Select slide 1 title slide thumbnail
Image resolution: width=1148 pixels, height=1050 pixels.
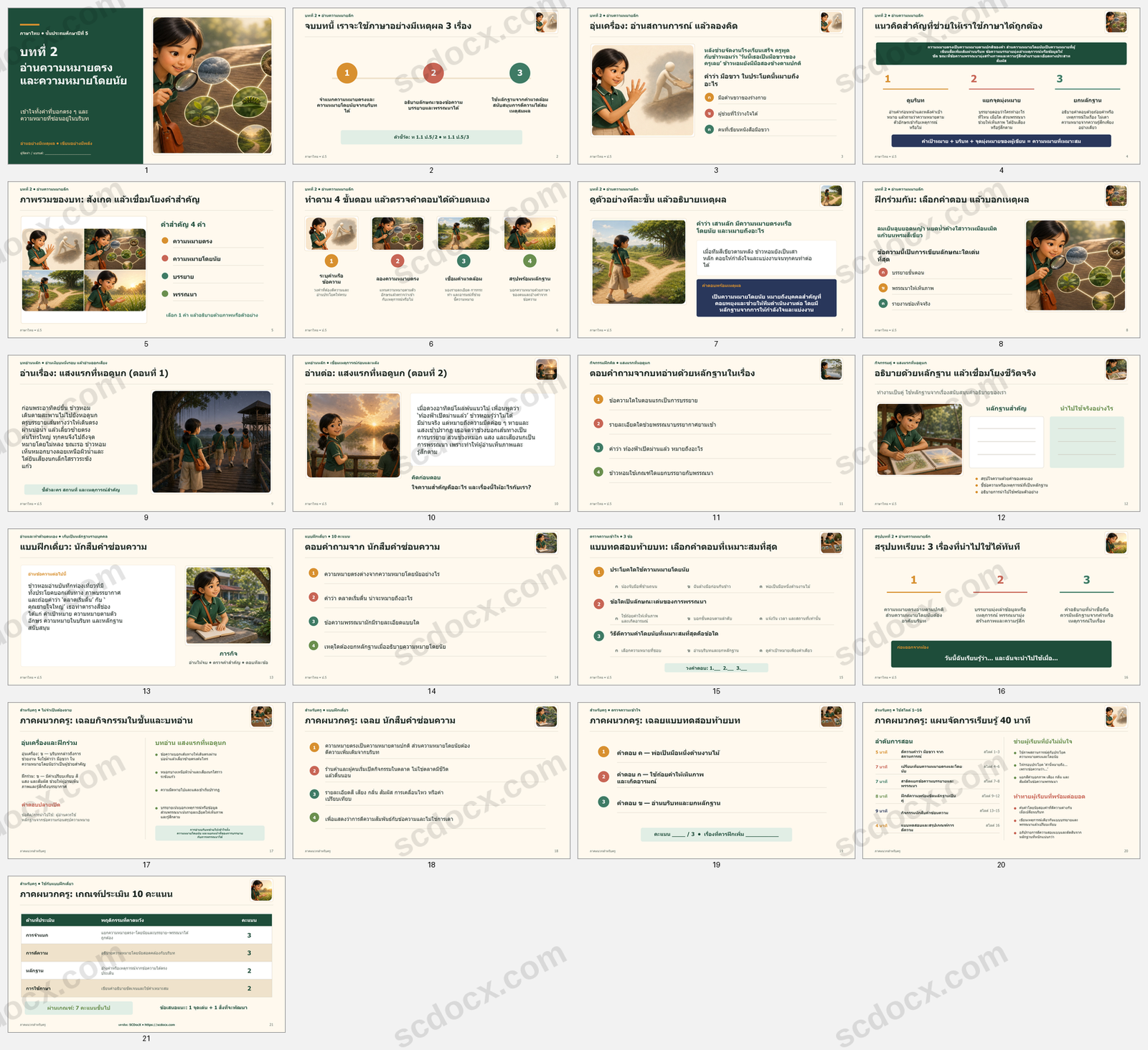point(146,86)
